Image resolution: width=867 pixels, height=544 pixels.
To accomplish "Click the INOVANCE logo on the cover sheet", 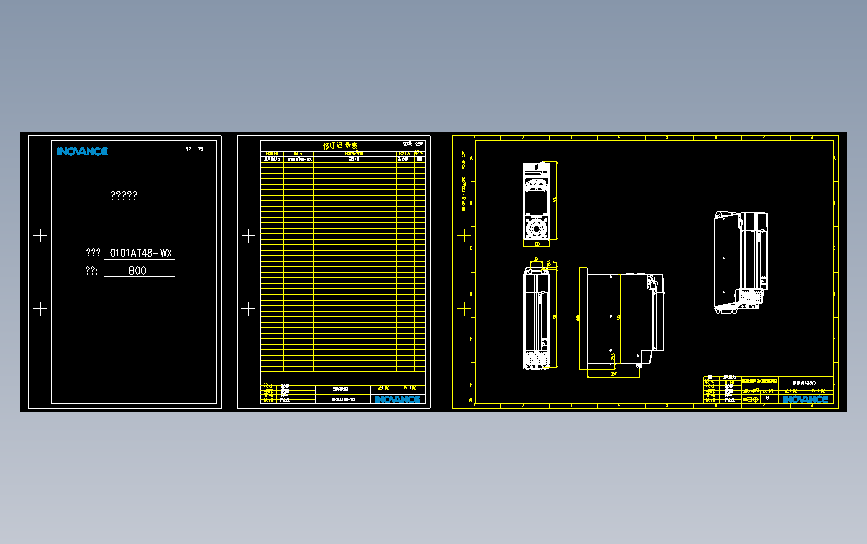I will point(82,151).
